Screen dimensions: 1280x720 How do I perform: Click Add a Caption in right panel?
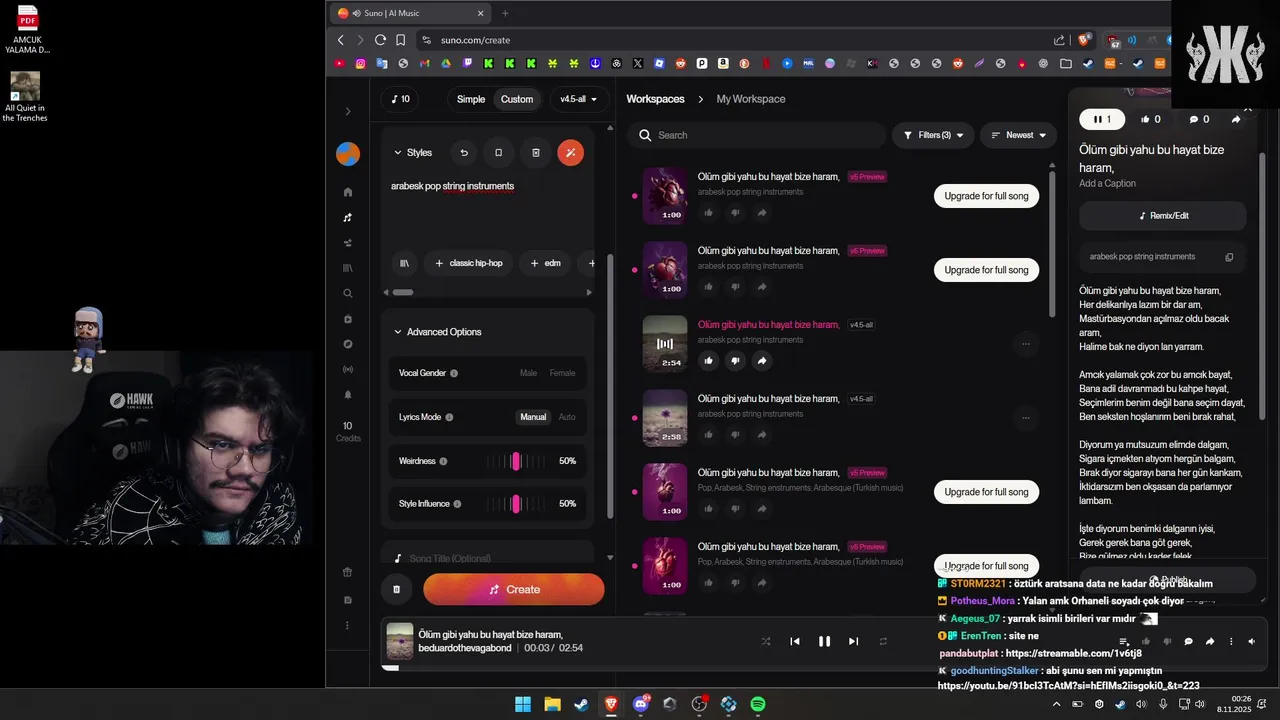tap(1107, 184)
